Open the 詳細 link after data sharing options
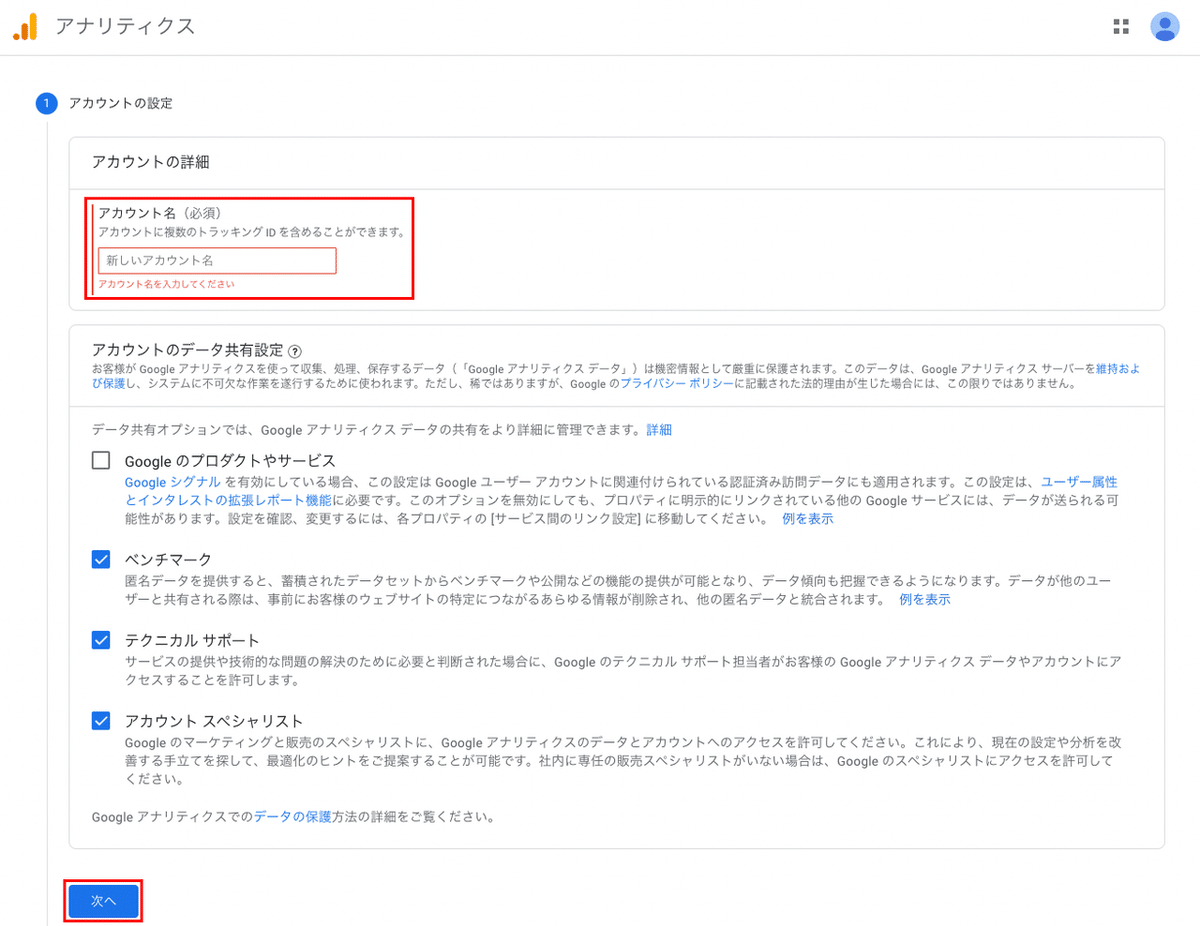 (x=659, y=430)
